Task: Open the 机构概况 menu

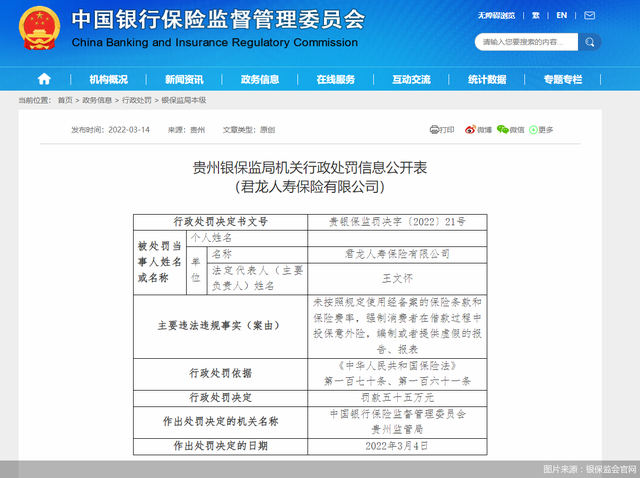Action: (x=109, y=79)
